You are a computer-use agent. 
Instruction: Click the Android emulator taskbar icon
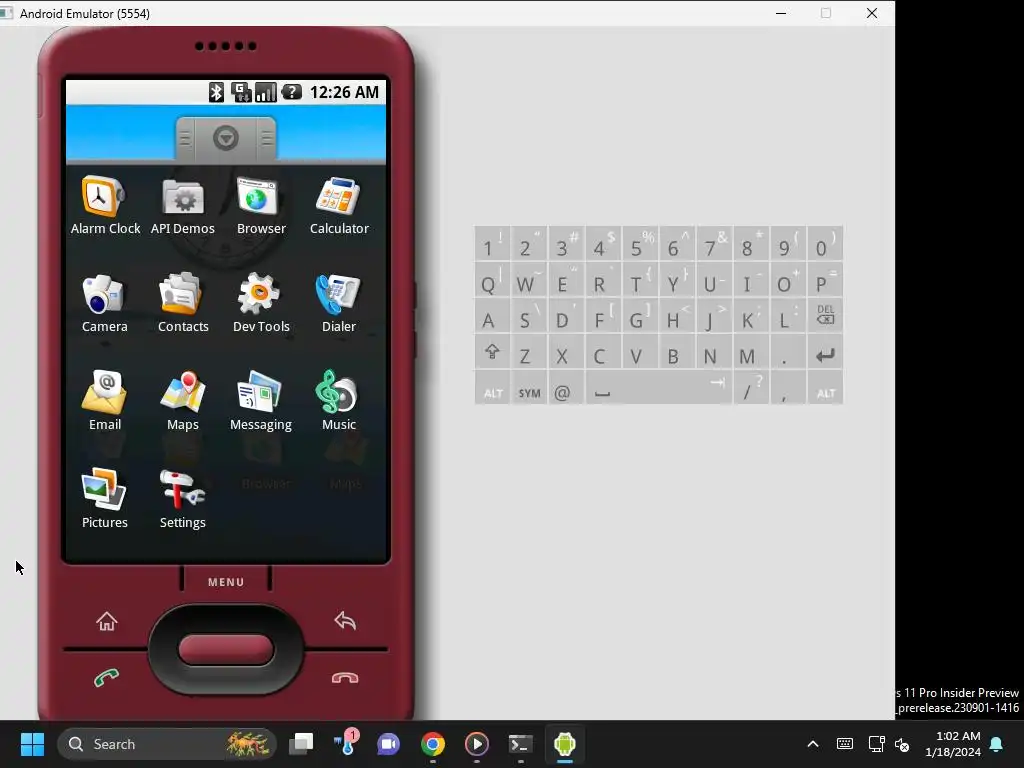click(x=564, y=744)
